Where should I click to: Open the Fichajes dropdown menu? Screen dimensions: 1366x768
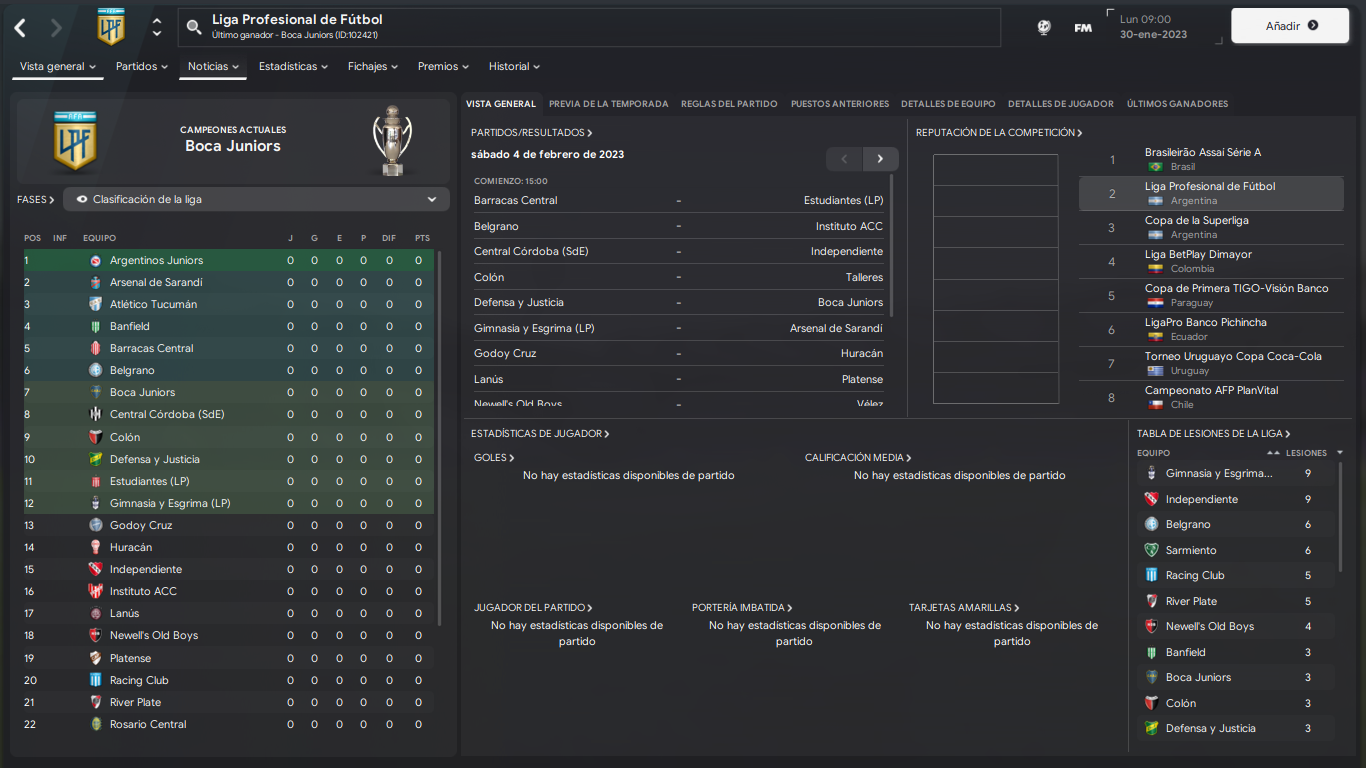pyautogui.click(x=372, y=67)
